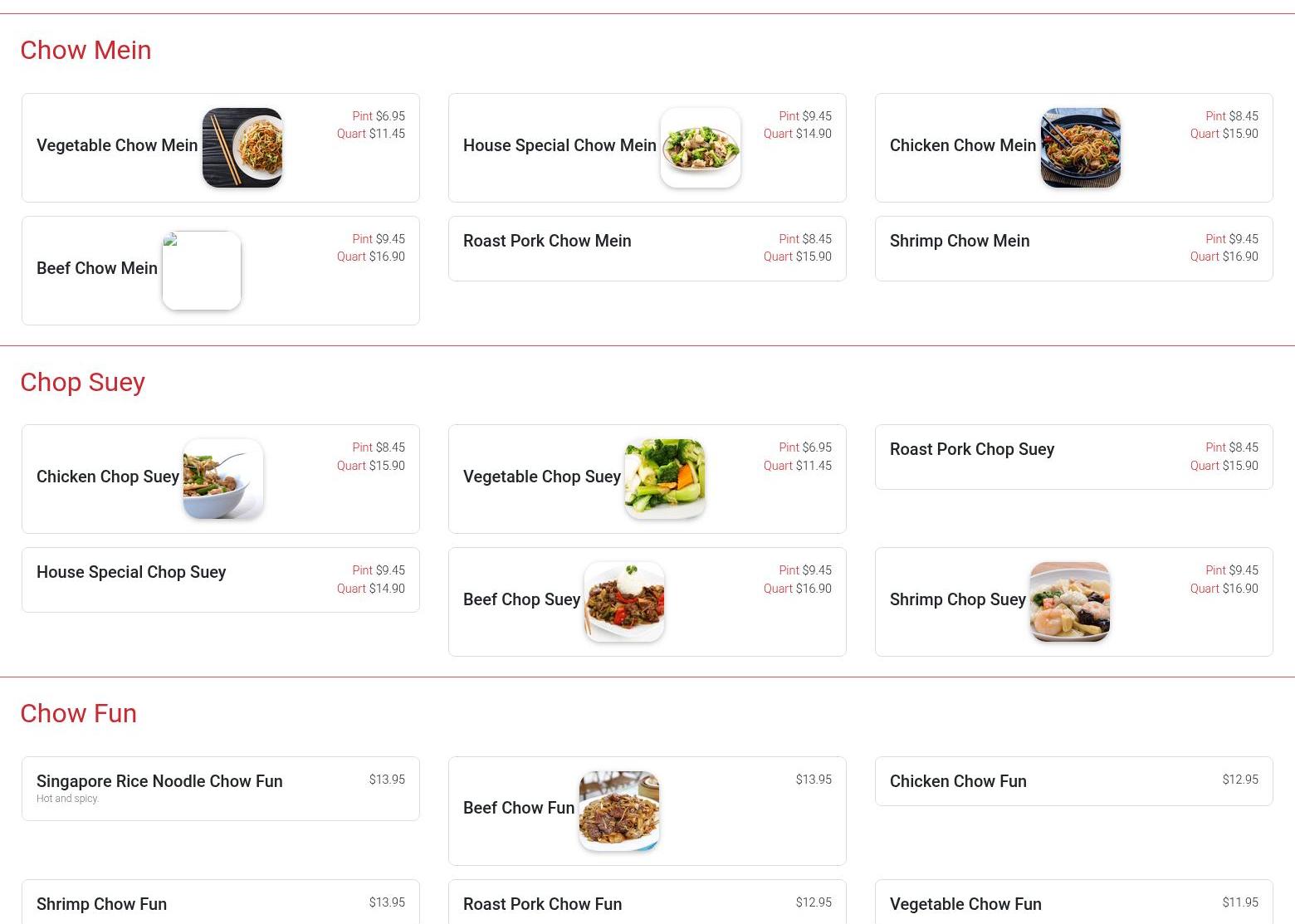Click the Beef Chow Fun noodle image
Viewport: 1295px width, 924px height.
pos(619,811)
